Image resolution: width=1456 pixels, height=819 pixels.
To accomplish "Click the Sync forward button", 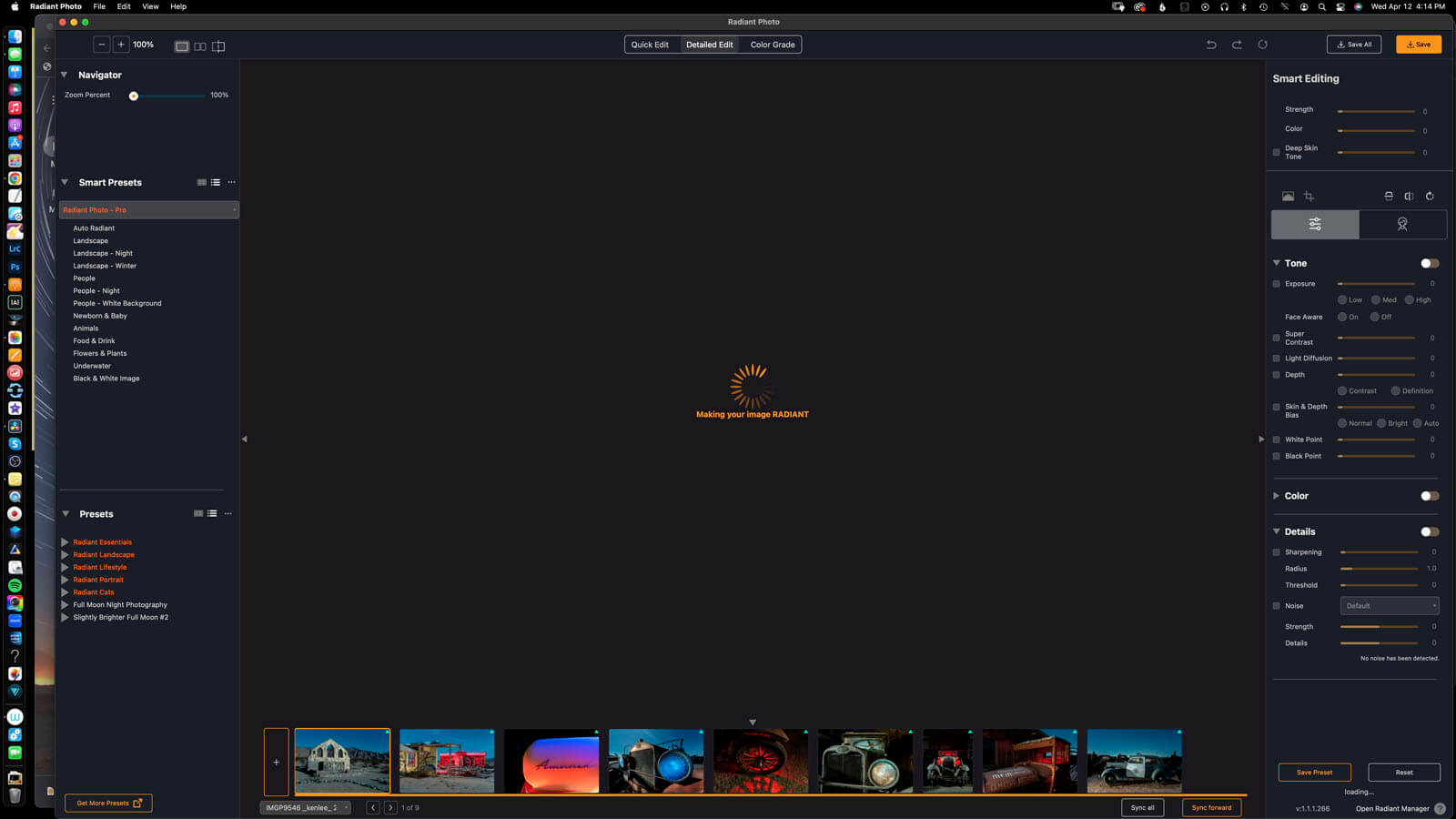I will pyautogui.click(x=1211, y=808).
